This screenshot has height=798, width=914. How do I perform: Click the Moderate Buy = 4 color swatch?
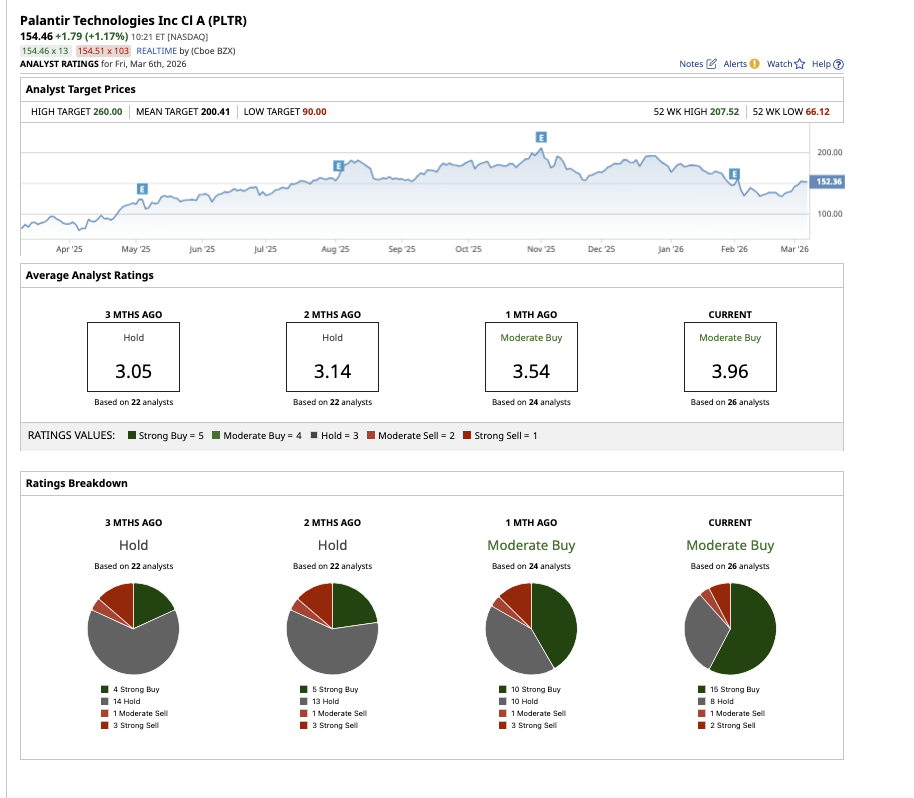coord(216,435)
